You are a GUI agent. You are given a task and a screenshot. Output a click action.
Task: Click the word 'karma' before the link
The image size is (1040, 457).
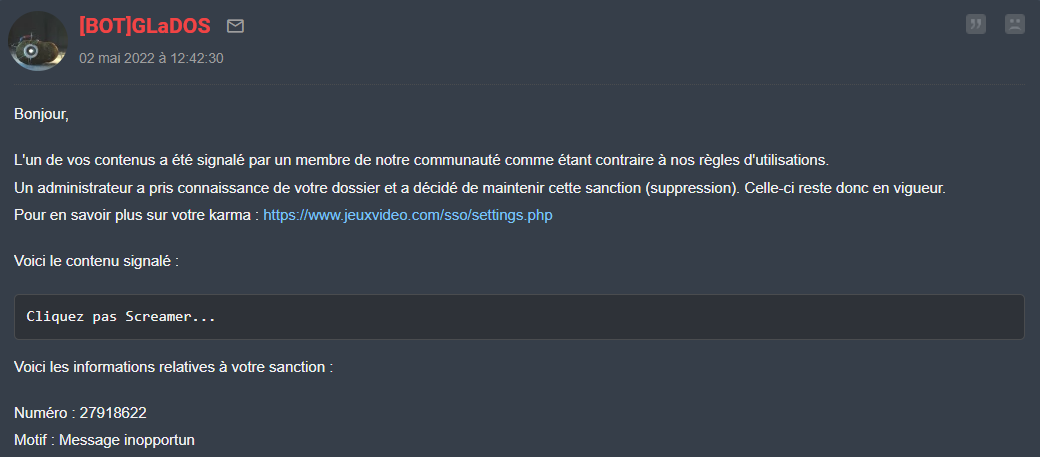click(231, 215)
